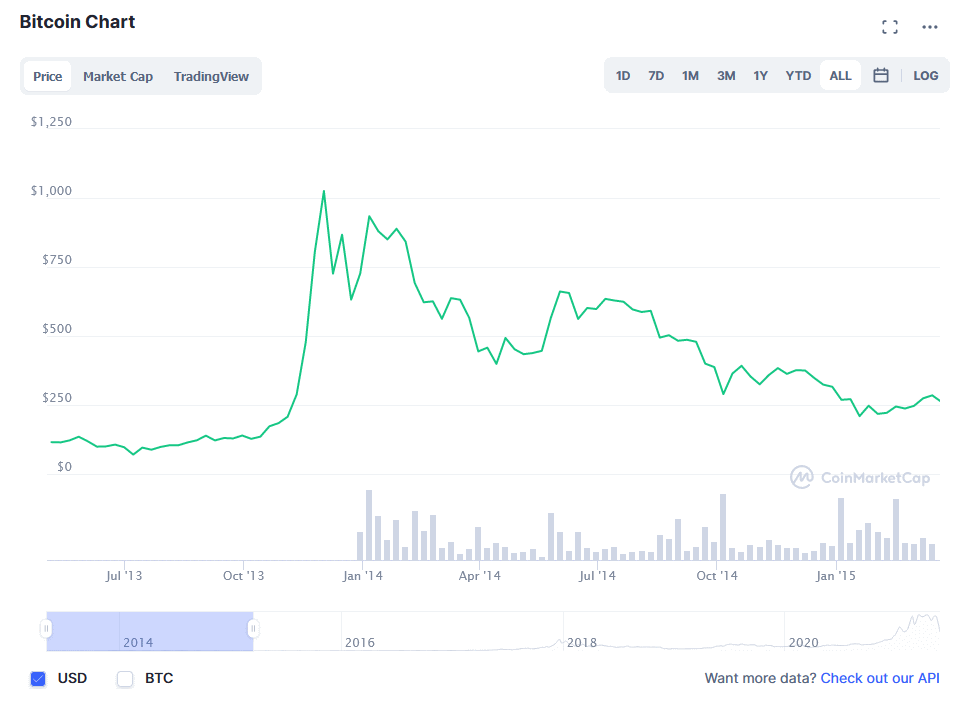
Task: Click the right range slider handle
Action: click(253, 629)
